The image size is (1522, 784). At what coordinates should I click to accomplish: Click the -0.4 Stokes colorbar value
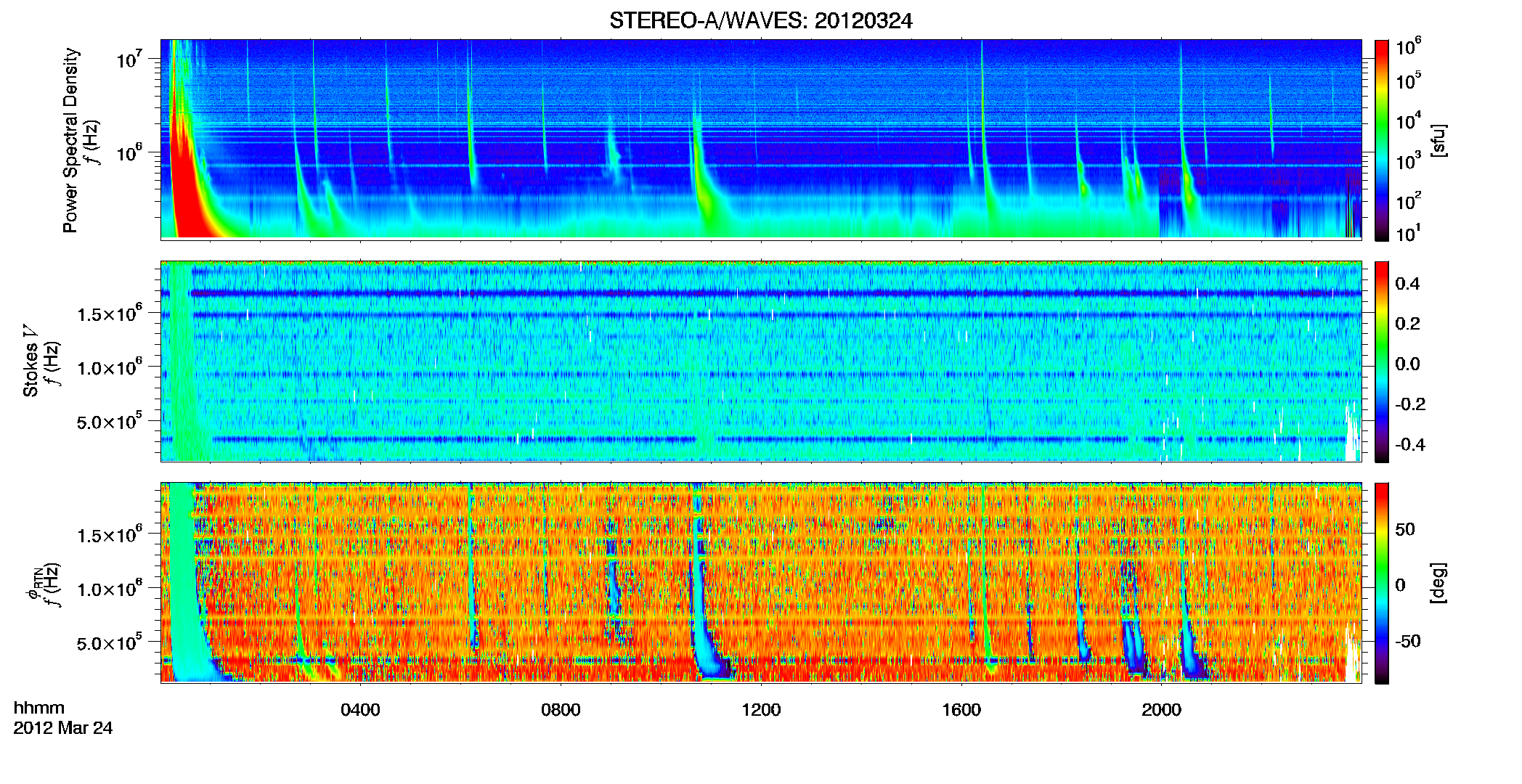coord(1410,444)
